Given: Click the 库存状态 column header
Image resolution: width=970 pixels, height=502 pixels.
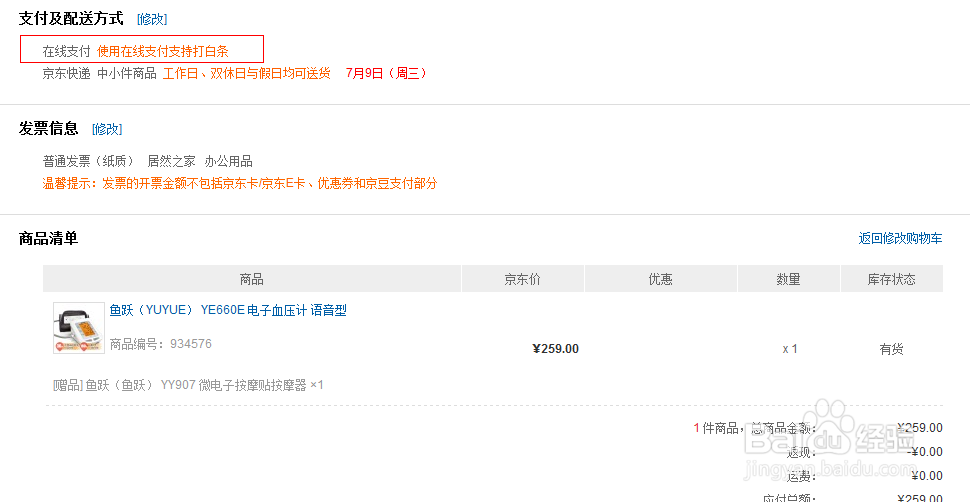Looking at the screenshot, I should point(890,279).
